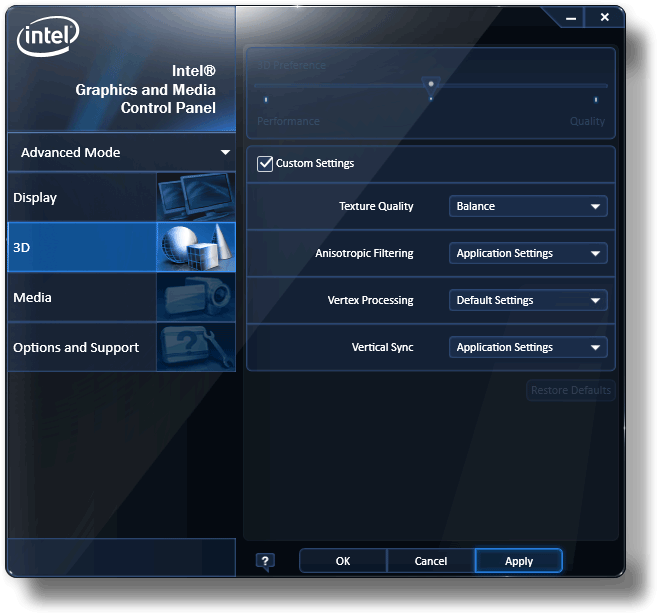Click the Custom Settings label text

(315, 164)
